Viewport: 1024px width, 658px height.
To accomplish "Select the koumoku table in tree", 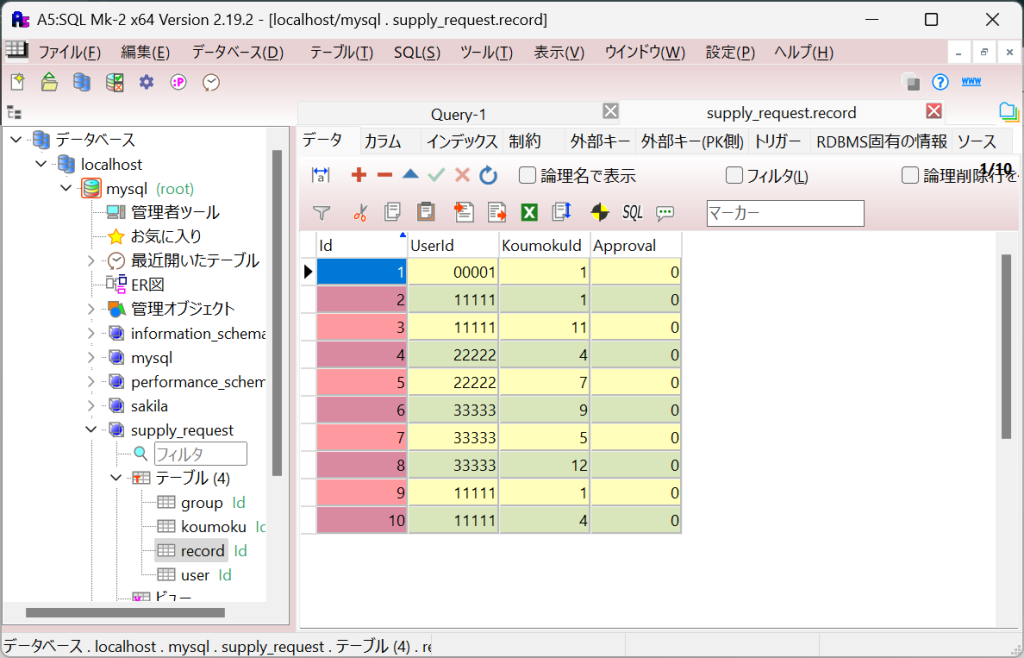I will pos(213,526).
